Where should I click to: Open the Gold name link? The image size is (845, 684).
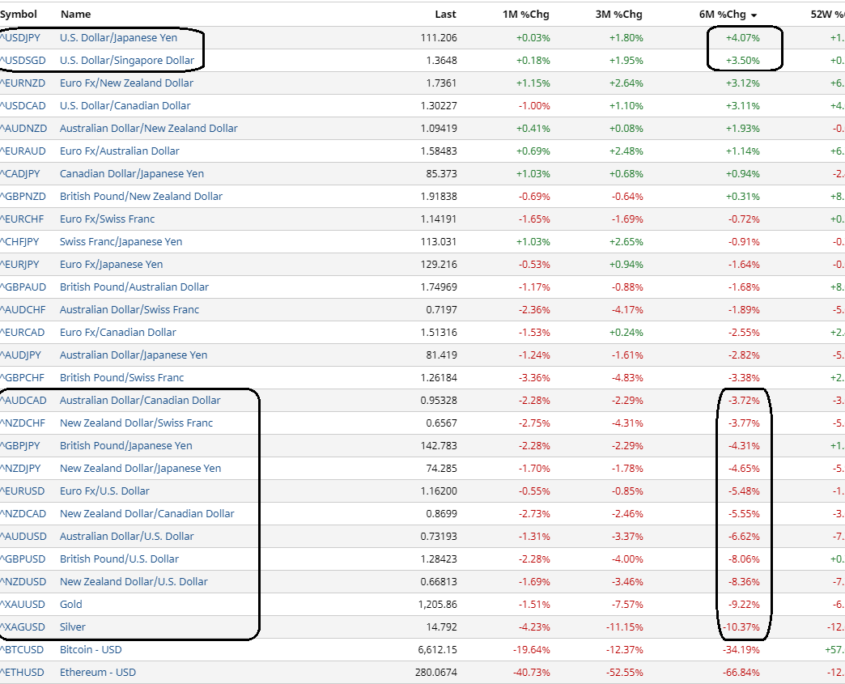pyautogui.click(x=71, y=604)
